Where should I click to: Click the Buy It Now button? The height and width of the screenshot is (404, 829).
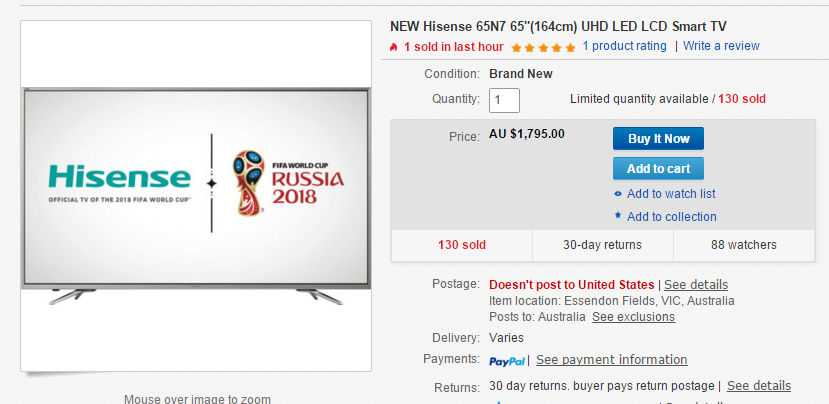pyautogui.click(x=658, y=139)
